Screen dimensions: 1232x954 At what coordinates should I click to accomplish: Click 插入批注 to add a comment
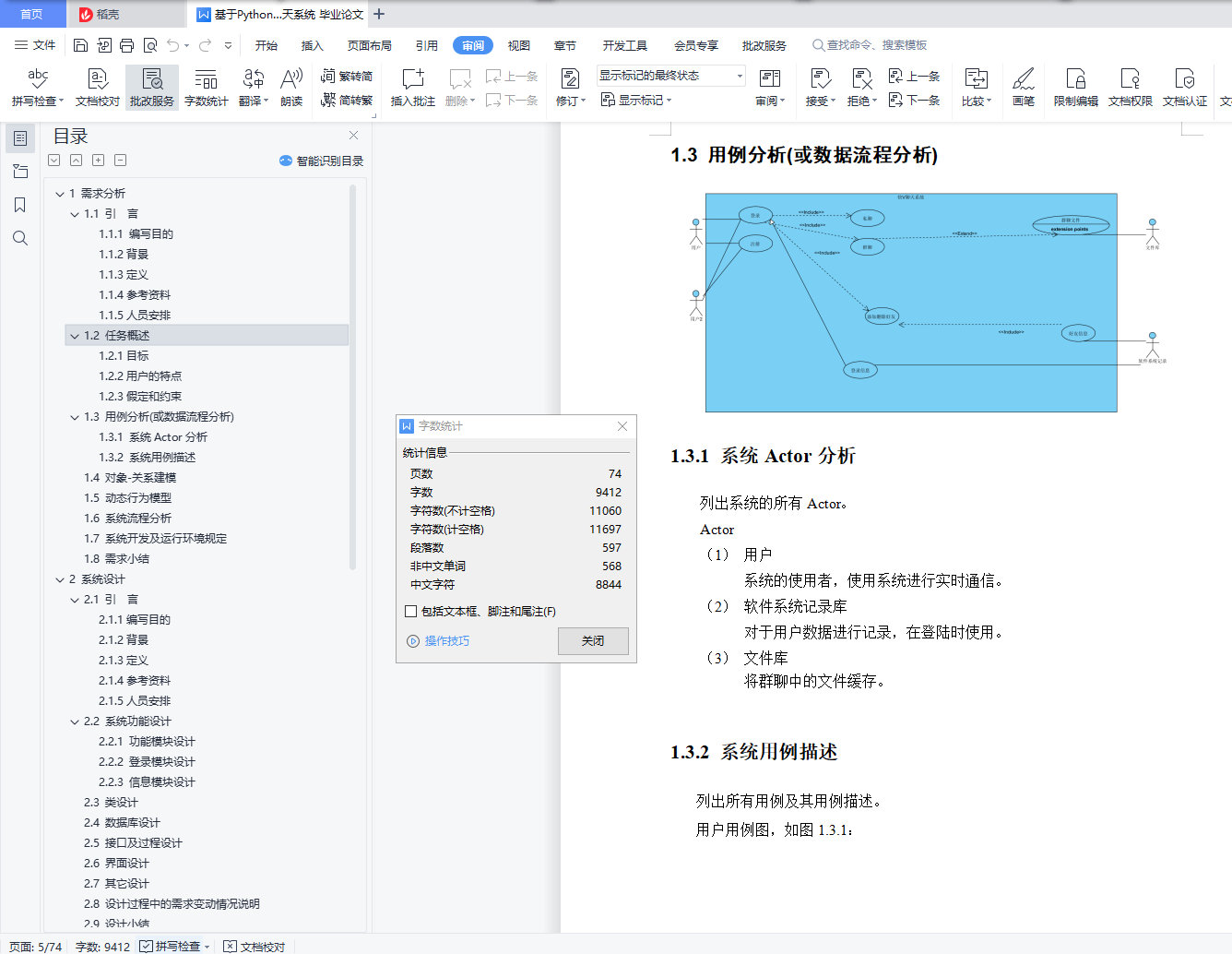[413, 88]
